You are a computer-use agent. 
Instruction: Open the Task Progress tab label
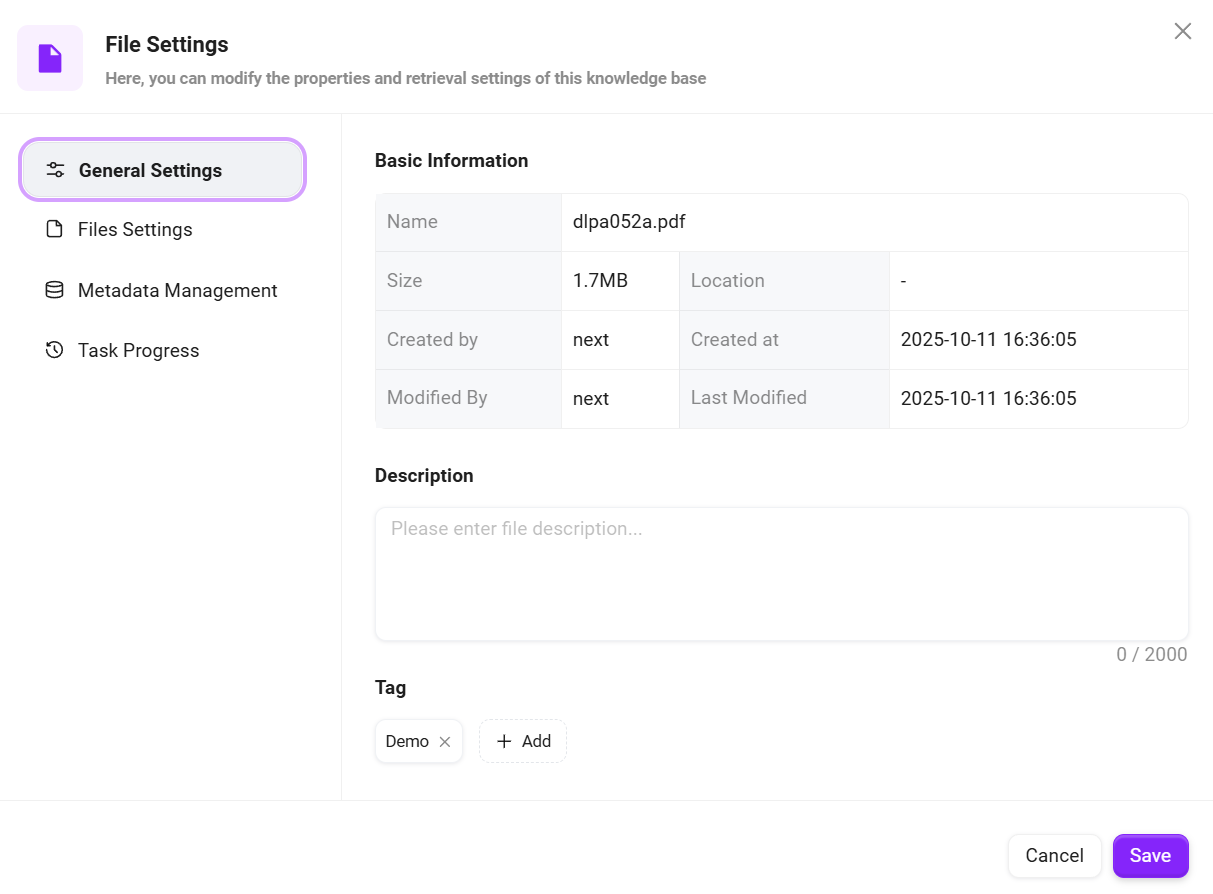[x=138, y=350]
